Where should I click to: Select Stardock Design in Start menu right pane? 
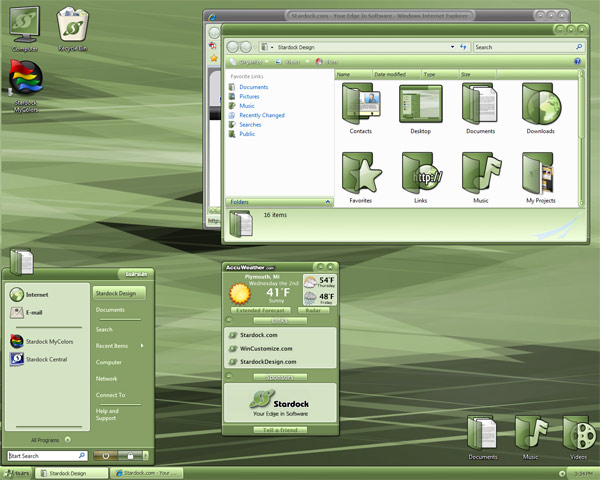[119, 293]
